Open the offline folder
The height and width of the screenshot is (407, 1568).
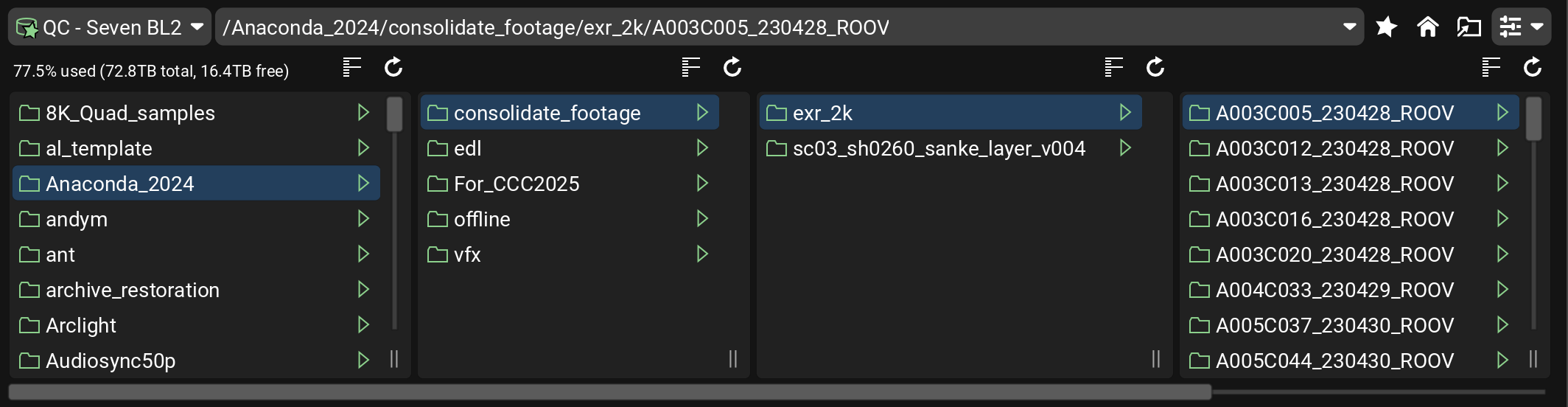point(482,220)
